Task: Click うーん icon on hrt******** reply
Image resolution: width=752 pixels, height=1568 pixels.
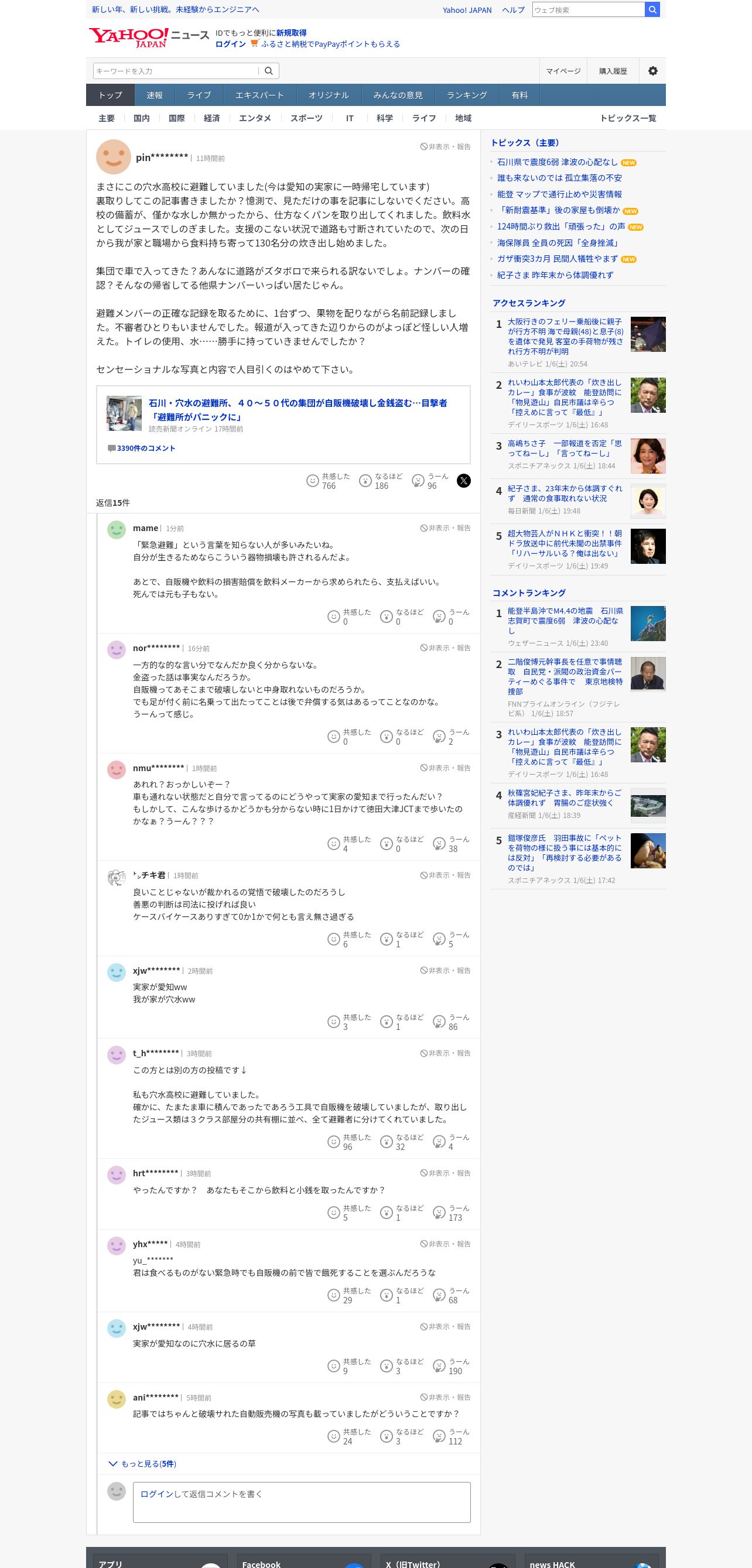Action: click(x=439, y=1213)
